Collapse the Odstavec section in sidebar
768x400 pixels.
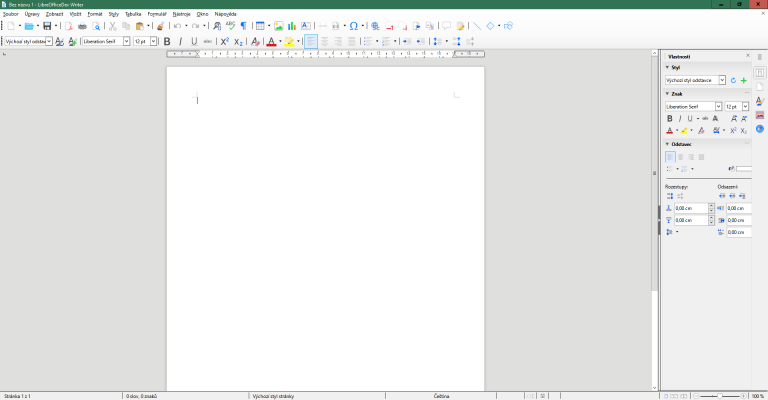pyautogui.click(x=667, y=144)
